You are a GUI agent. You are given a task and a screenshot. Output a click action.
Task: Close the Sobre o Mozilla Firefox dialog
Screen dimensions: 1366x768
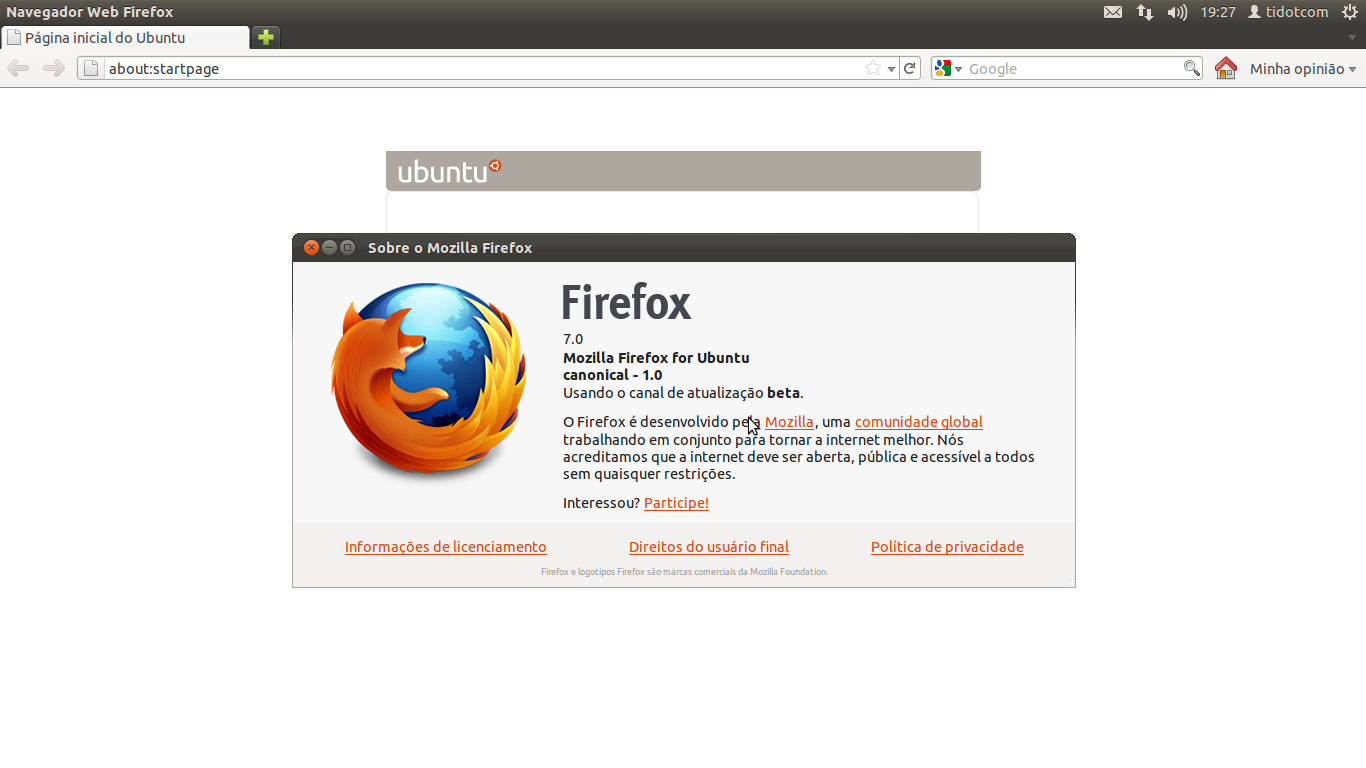[x=311, y=248]
